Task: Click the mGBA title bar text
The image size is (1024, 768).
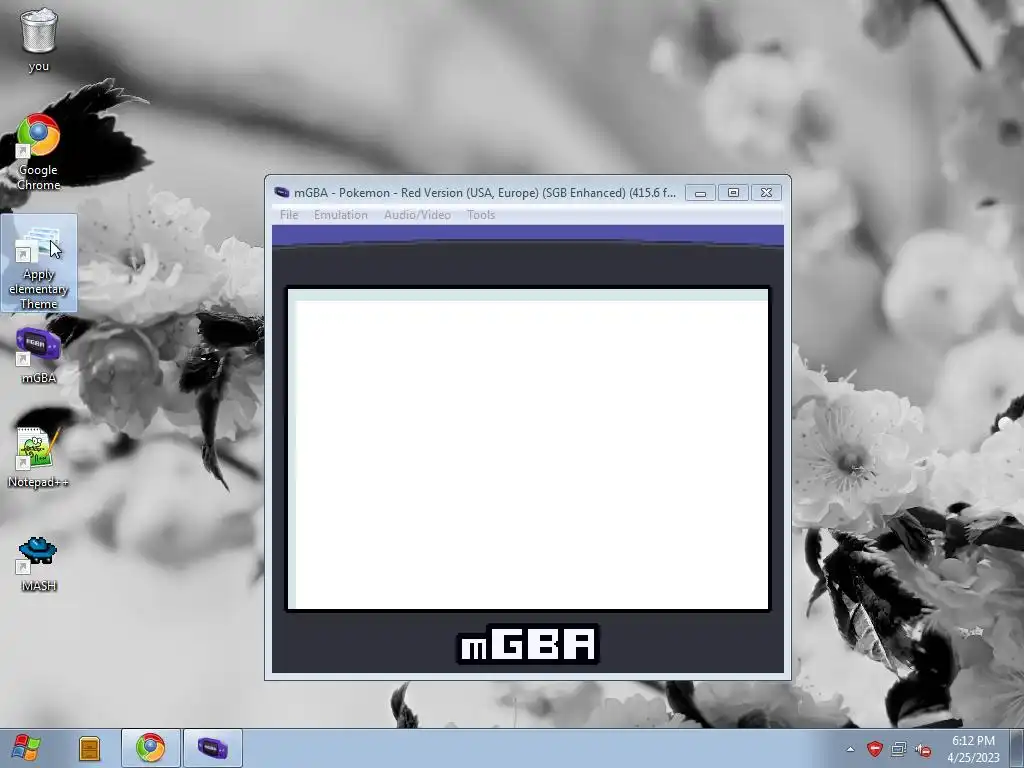Action: point(485,193)
